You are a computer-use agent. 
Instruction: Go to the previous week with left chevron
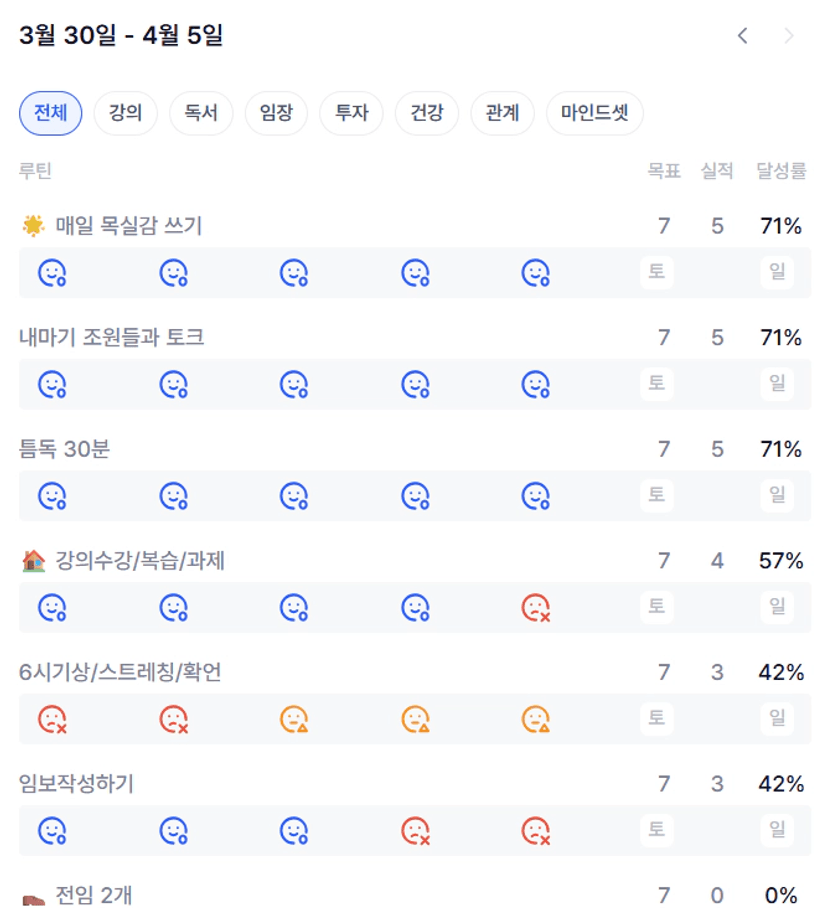(742, 36)
